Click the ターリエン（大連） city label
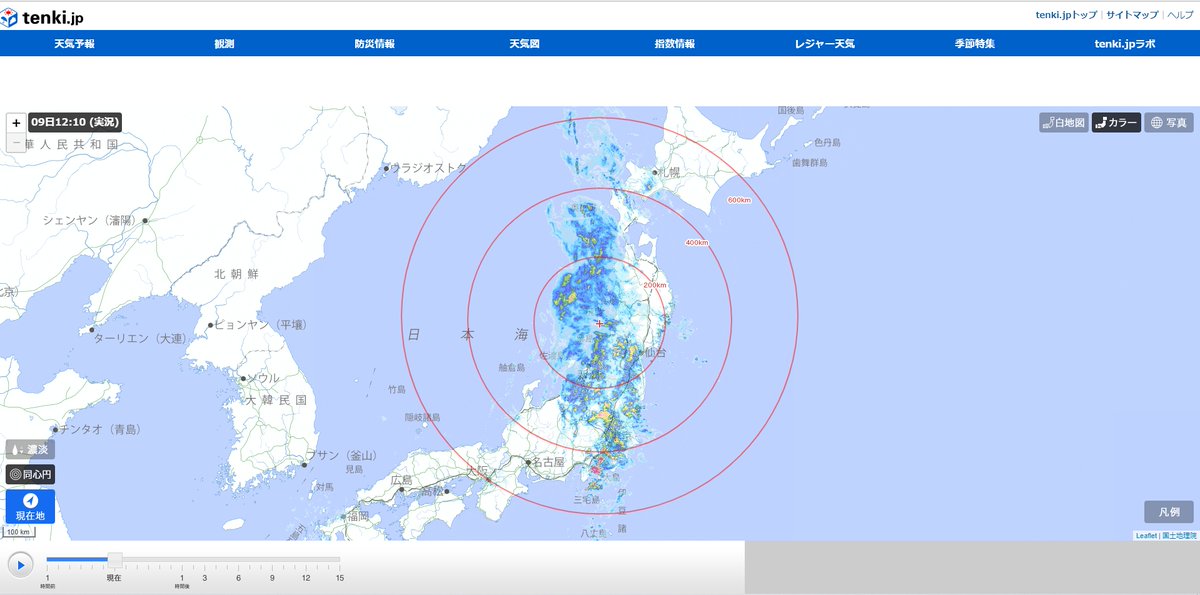This screenshot has width=1200, height=595. tap(139, 338)
